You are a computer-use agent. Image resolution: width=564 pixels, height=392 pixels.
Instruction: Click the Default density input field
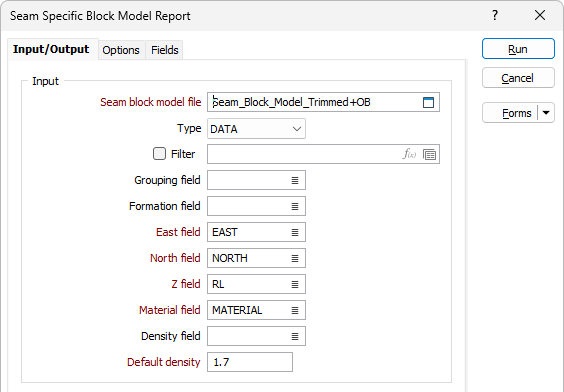point(250,362)
